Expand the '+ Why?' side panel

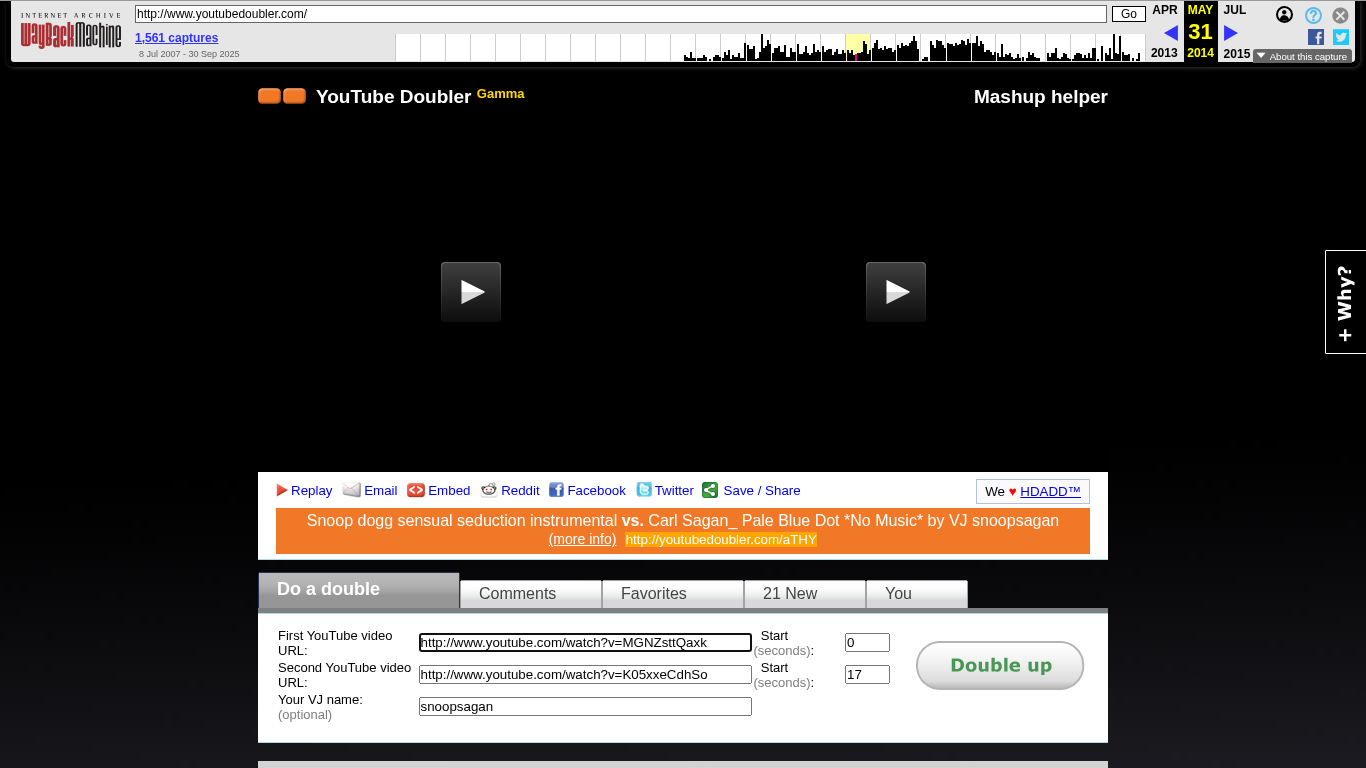pos(1345,302)
